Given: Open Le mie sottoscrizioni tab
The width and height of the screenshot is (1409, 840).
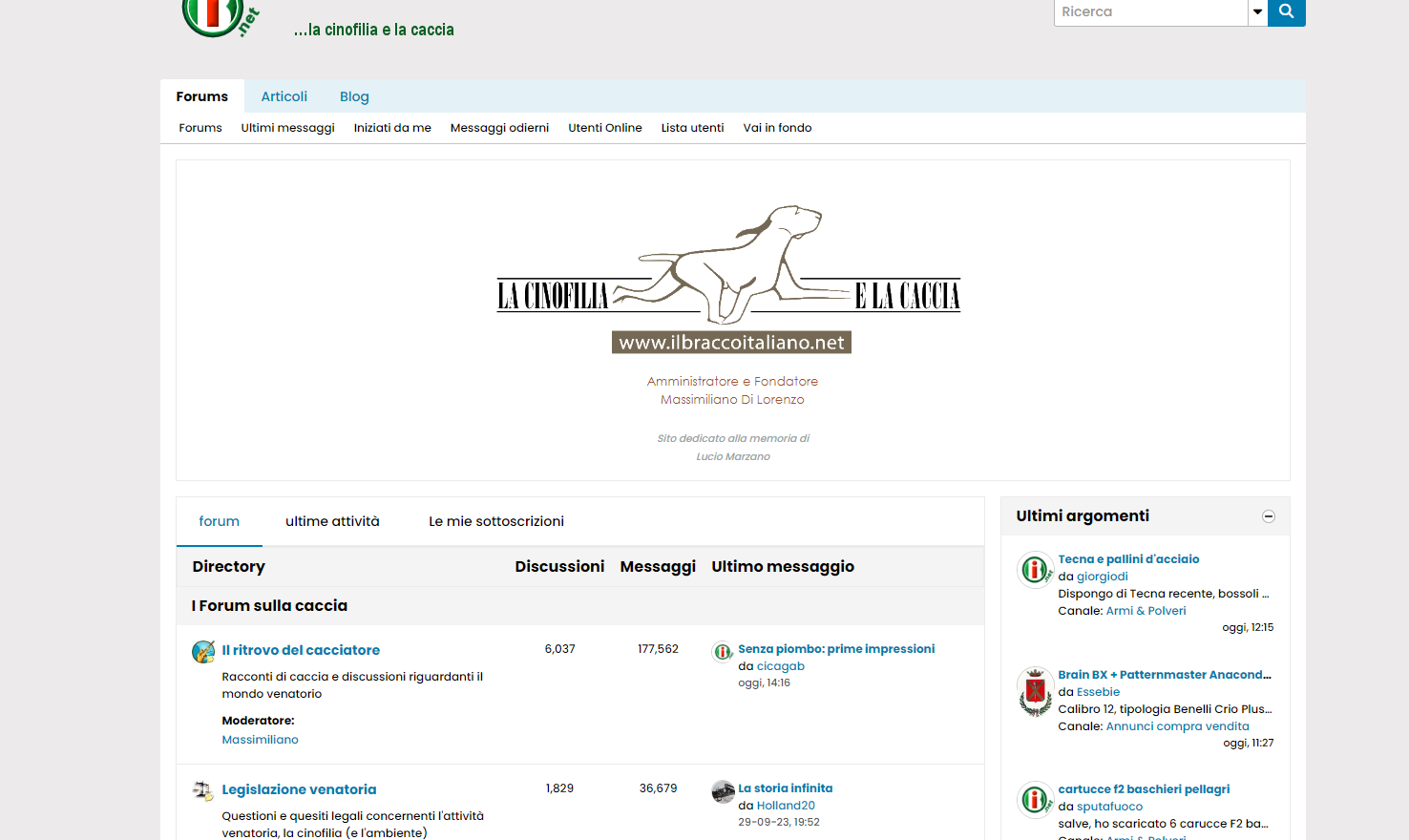Looking at the screenshot, I should 496,521.
